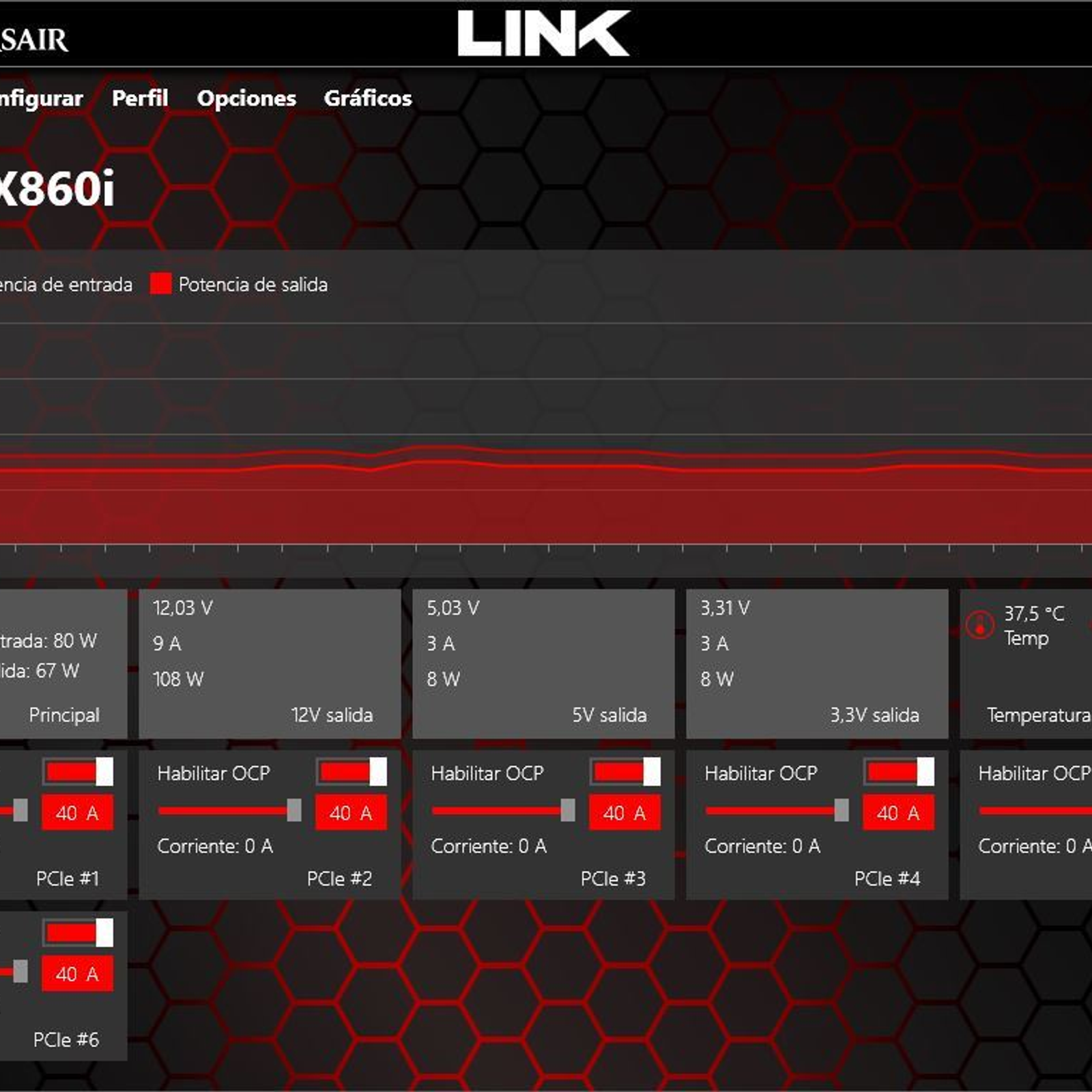Click the red Potencia de salida legend swatch
The height and width of the screenshot is (1092, 1092).
click(160, 284)
